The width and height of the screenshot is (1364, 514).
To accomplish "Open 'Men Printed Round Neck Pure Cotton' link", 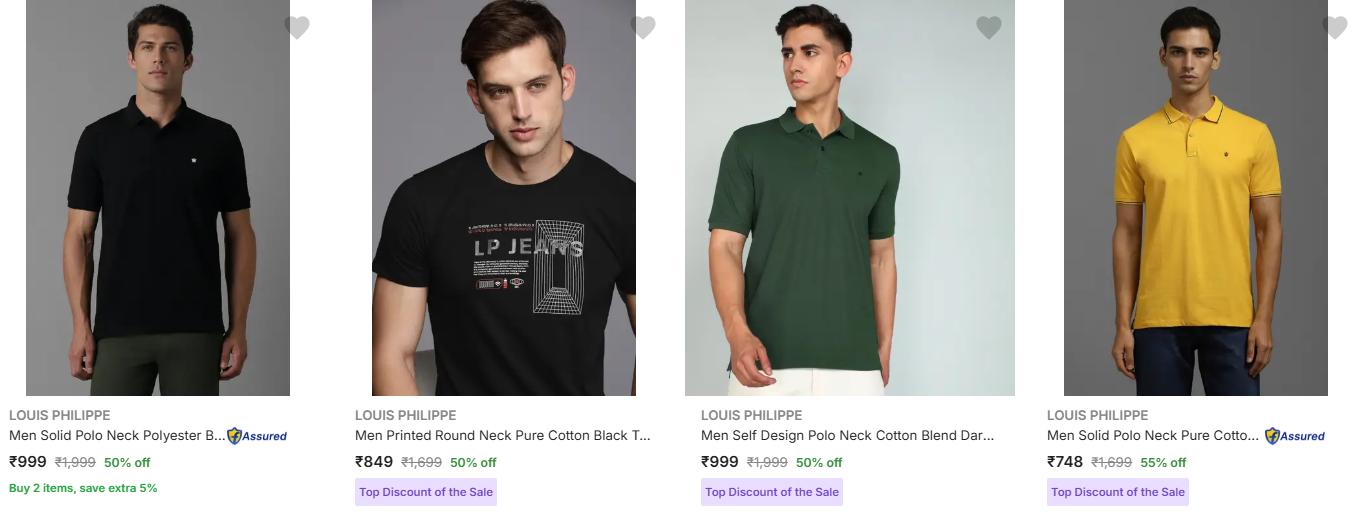I will [504, 436].
